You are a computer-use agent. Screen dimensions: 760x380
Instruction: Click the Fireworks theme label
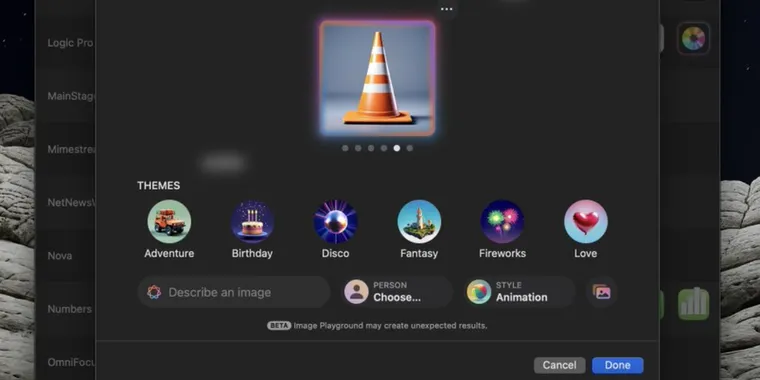point(502,253)
